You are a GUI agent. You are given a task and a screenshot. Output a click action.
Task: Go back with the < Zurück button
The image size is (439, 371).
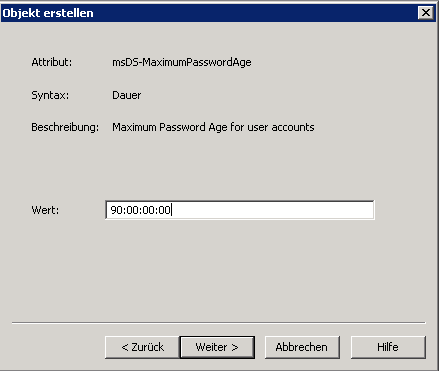pos(142,347)
